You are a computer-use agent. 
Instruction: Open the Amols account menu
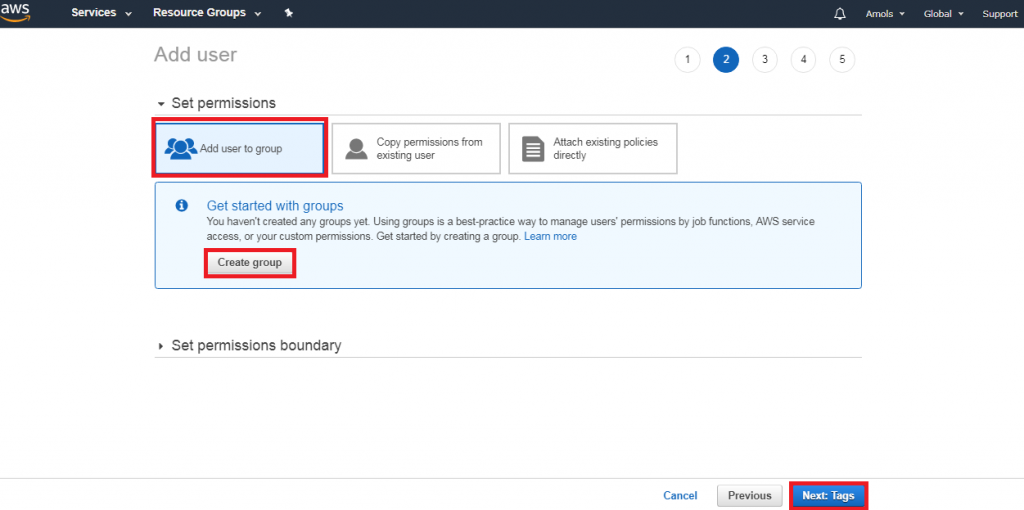tap(885, 14)
